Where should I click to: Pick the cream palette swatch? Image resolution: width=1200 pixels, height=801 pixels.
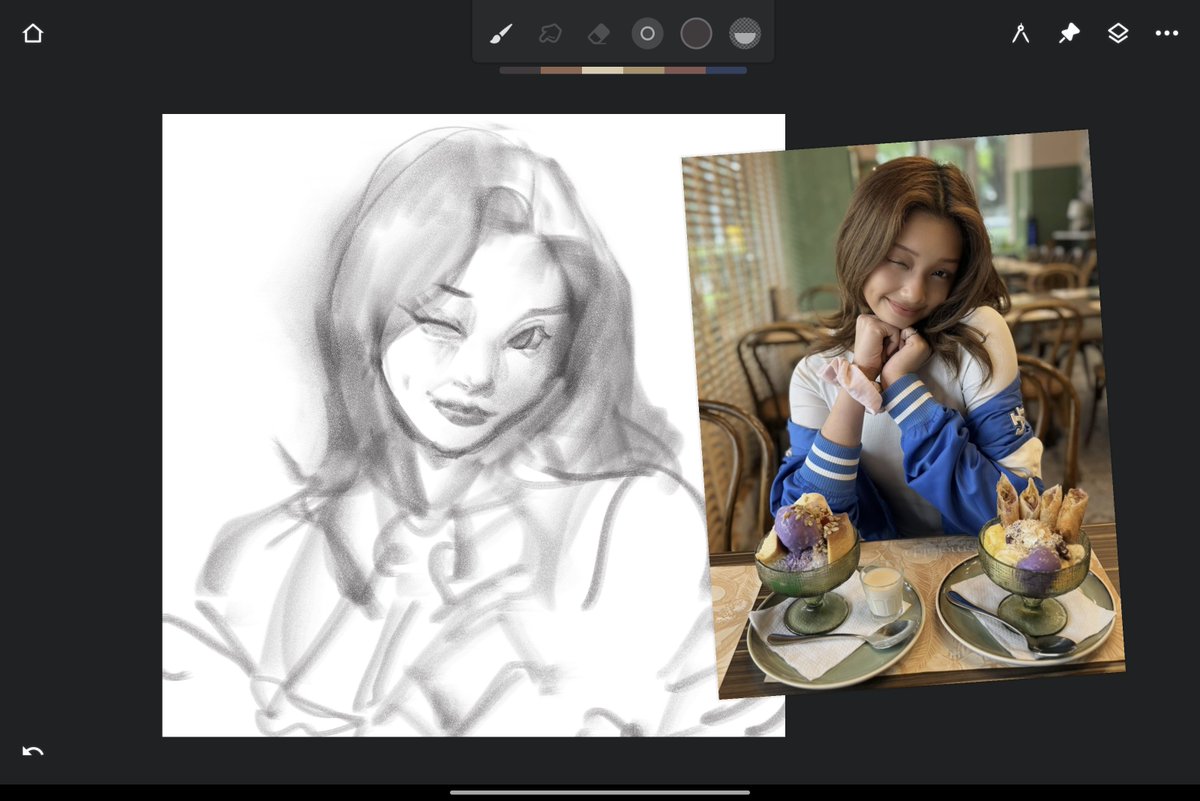click(x=602, y=70)
